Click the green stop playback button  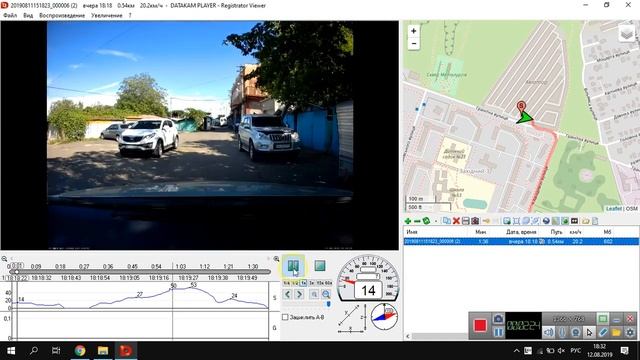coord(320,266)
